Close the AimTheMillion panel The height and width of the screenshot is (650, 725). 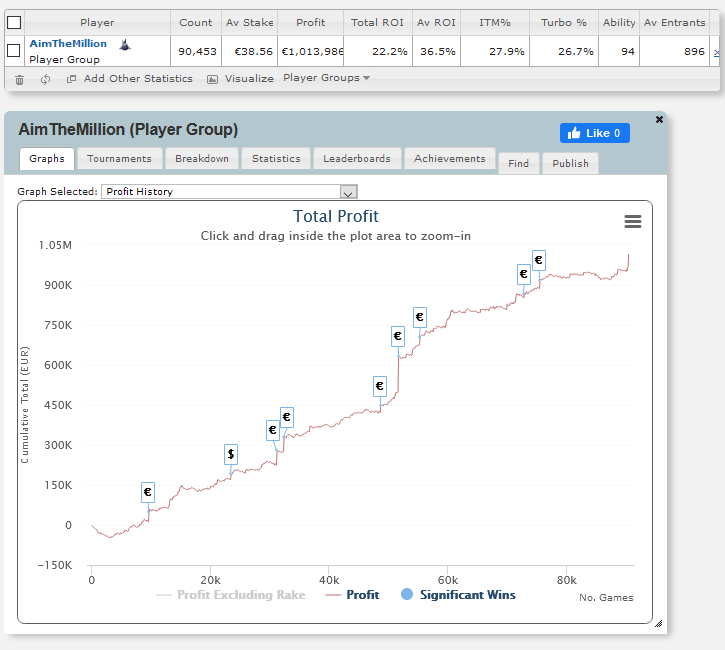pos(659,119)
